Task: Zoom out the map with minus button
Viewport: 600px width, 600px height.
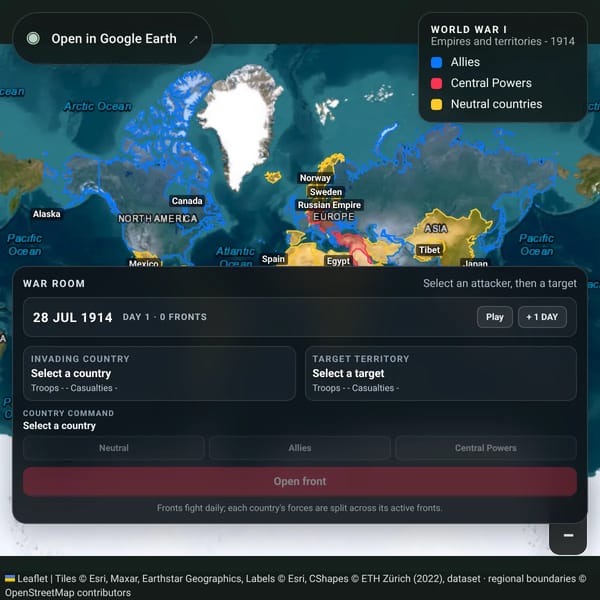Action: (x=568, y=535)
